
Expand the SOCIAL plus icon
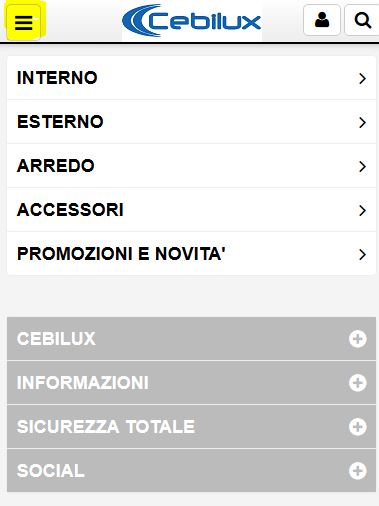coord(358,471)
